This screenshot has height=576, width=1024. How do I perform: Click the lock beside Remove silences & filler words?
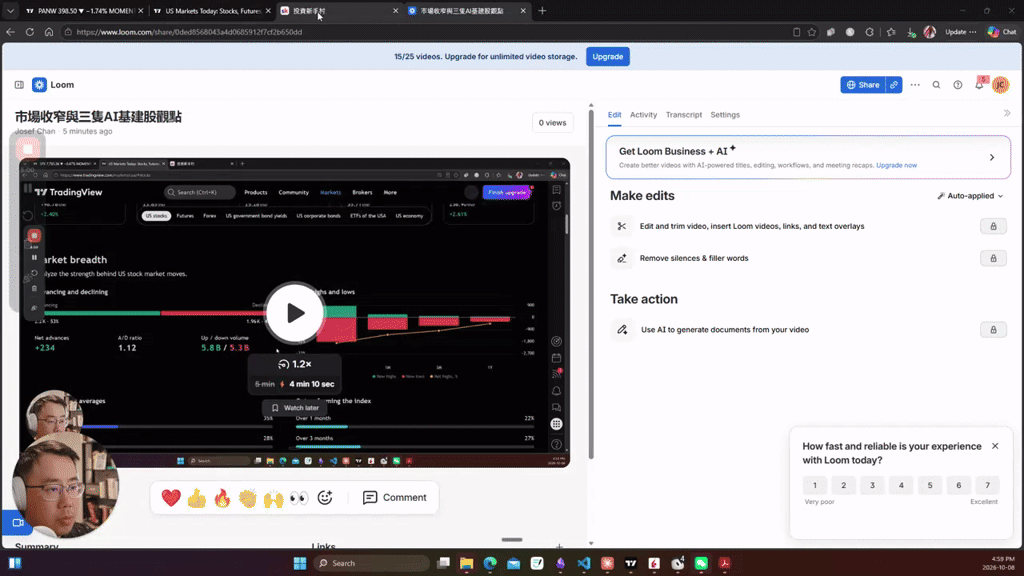coord(993,258)
